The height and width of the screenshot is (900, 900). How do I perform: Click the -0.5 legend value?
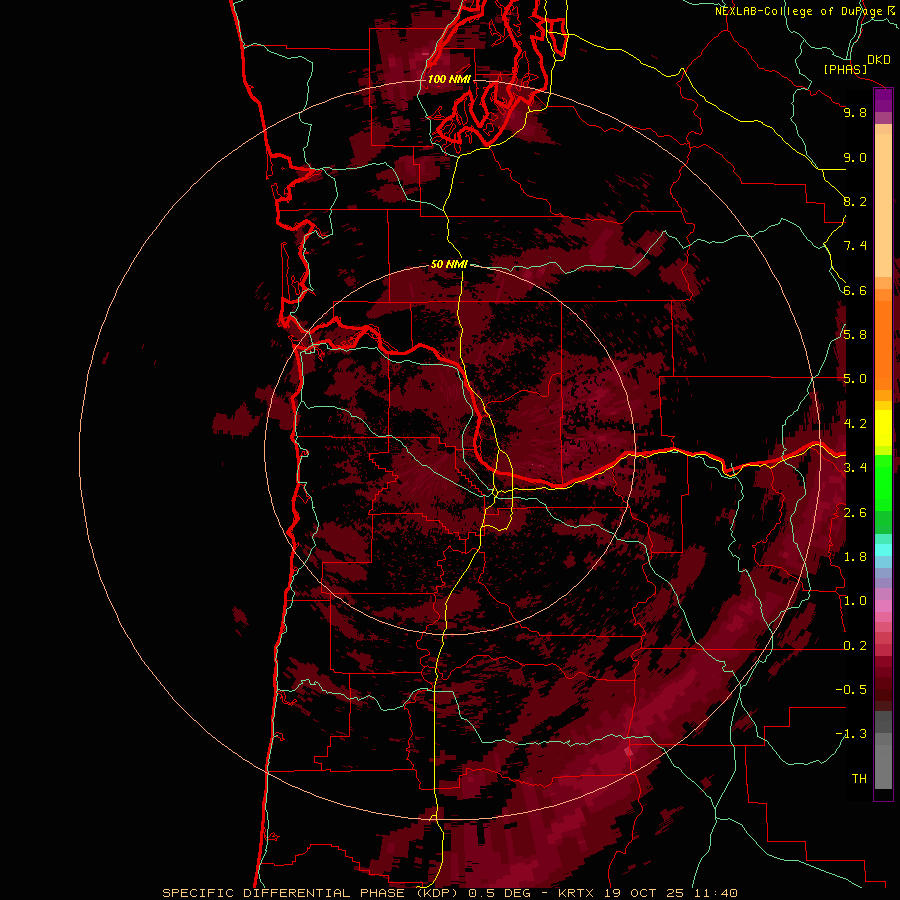[851, 690]
